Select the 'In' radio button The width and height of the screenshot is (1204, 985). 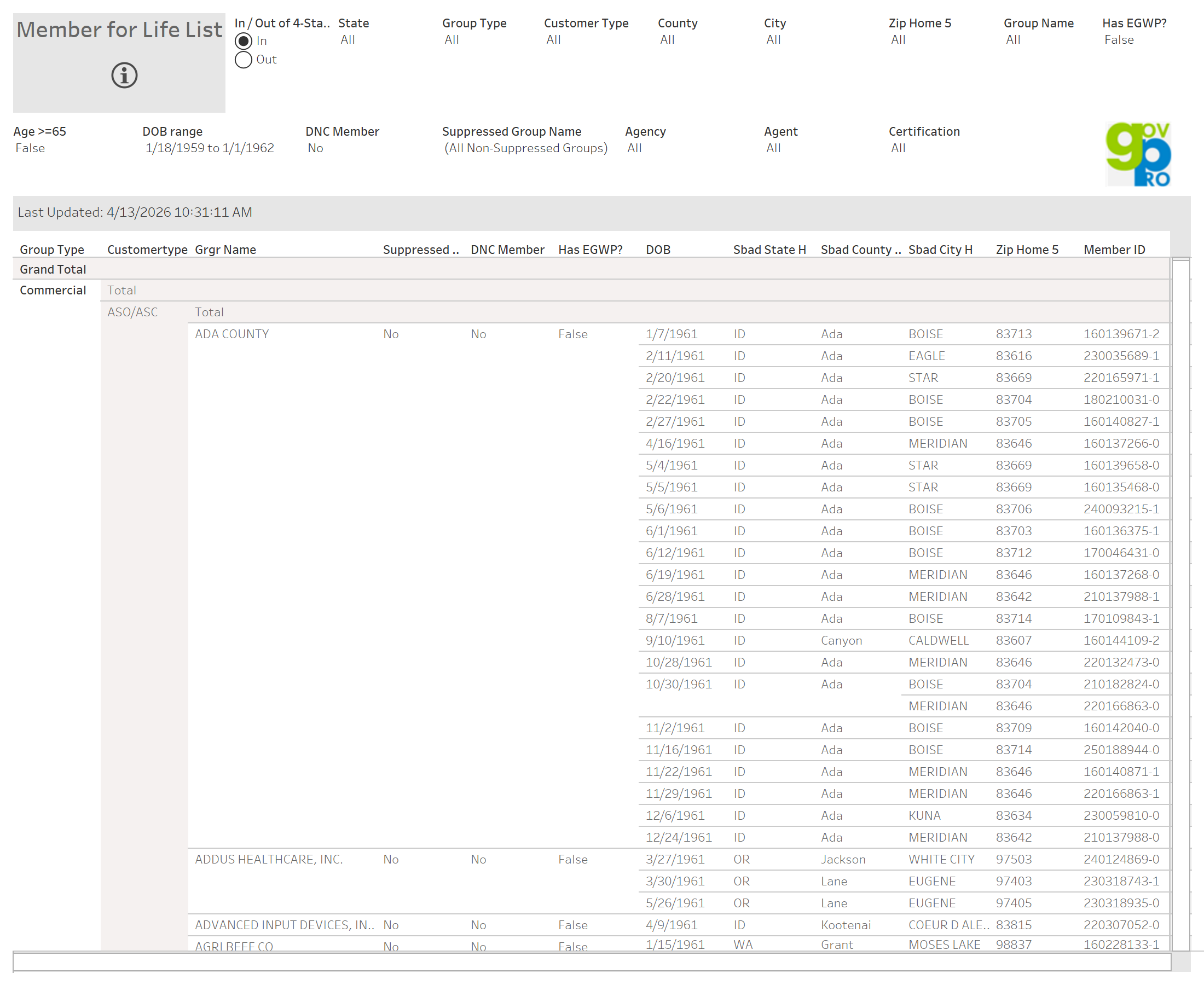point(244,41)
